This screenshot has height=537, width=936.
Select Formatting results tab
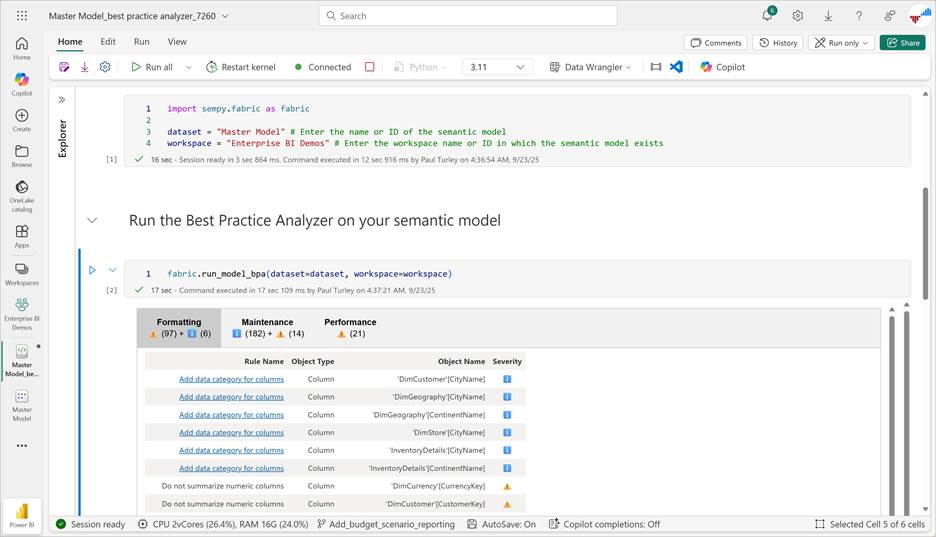coord(179,328)
